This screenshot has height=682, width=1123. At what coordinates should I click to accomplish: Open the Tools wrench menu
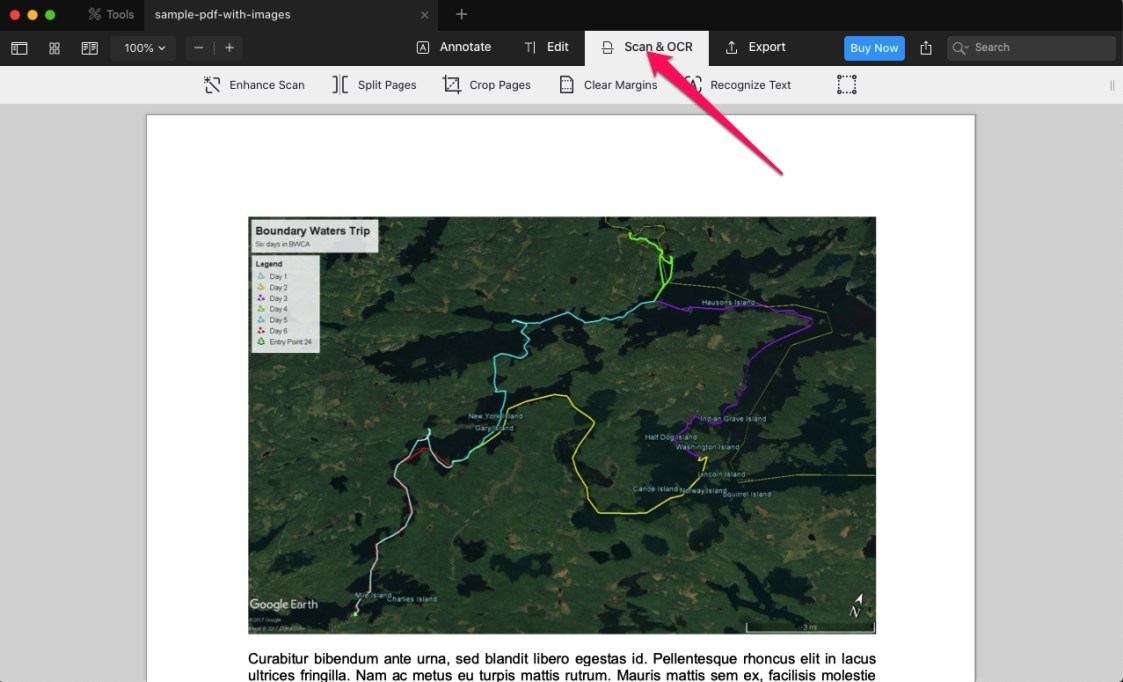[110, 14]
